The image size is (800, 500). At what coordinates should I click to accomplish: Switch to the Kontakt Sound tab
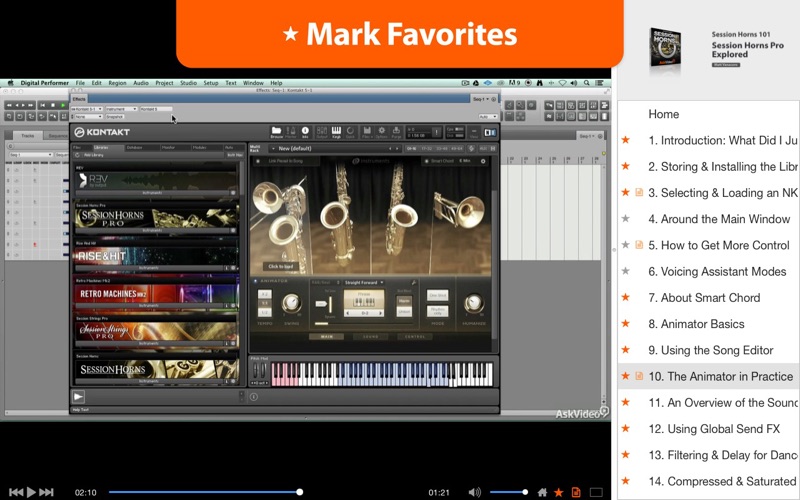pyautogui.click(x=370, y=337)
